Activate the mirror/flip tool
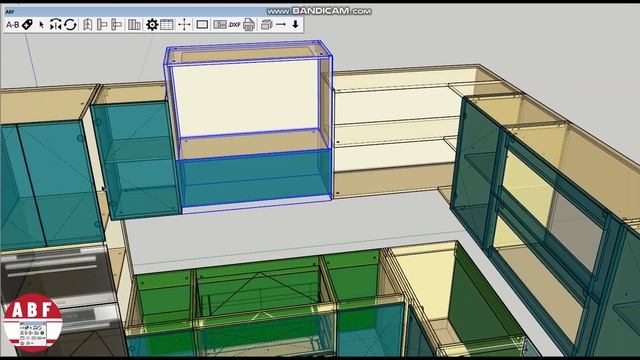The image size is (640, 360). (56, 24)
